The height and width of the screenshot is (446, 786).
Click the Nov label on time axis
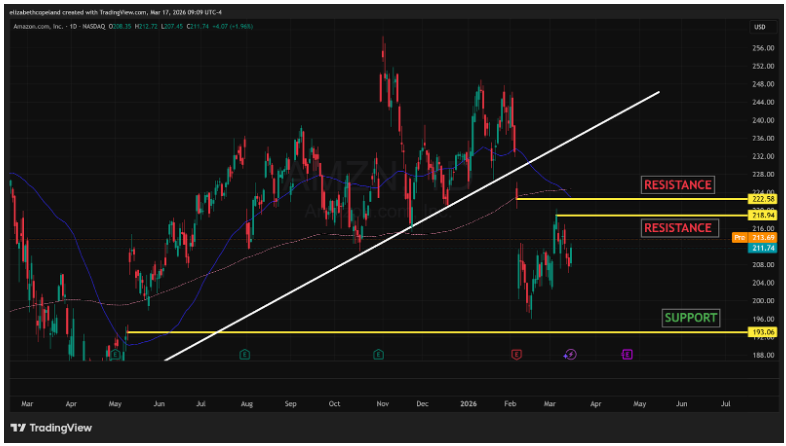[383, 403]
